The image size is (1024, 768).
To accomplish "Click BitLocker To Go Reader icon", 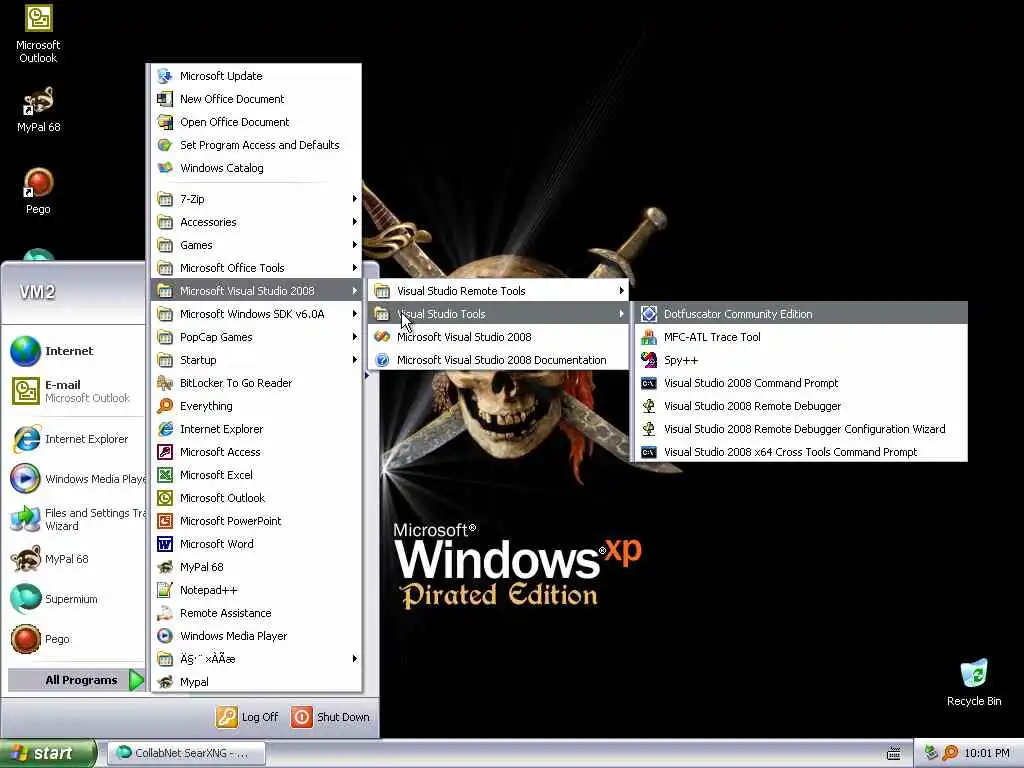I will (165, 383).
